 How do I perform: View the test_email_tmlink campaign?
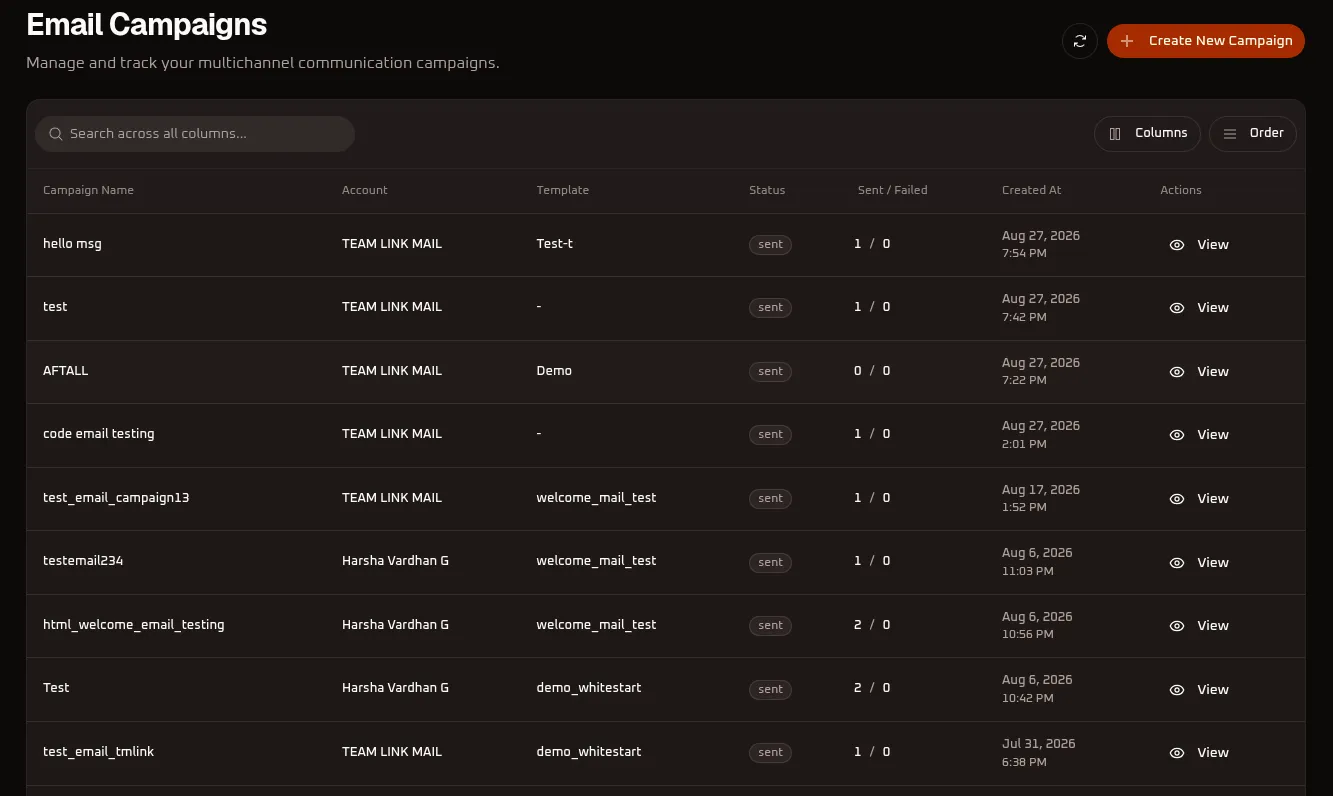(1199, 753)
